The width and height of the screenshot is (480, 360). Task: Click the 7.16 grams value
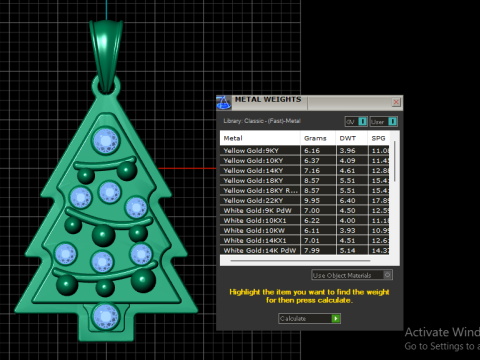[x=312, y=171]
